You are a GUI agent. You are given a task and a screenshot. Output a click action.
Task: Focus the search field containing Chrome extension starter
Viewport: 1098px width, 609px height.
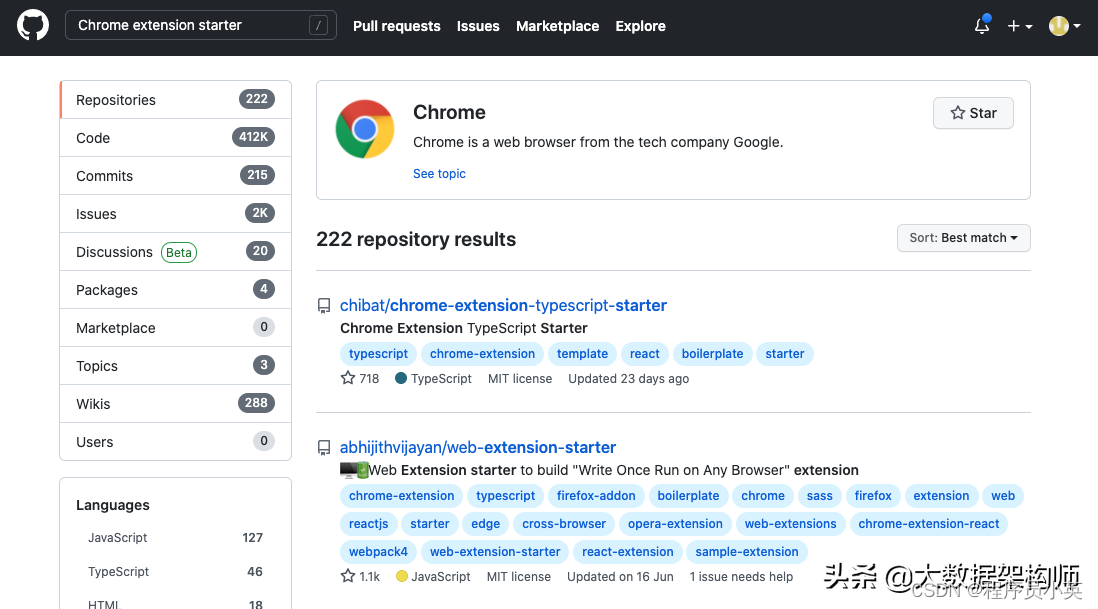click(x=201, y=25)
